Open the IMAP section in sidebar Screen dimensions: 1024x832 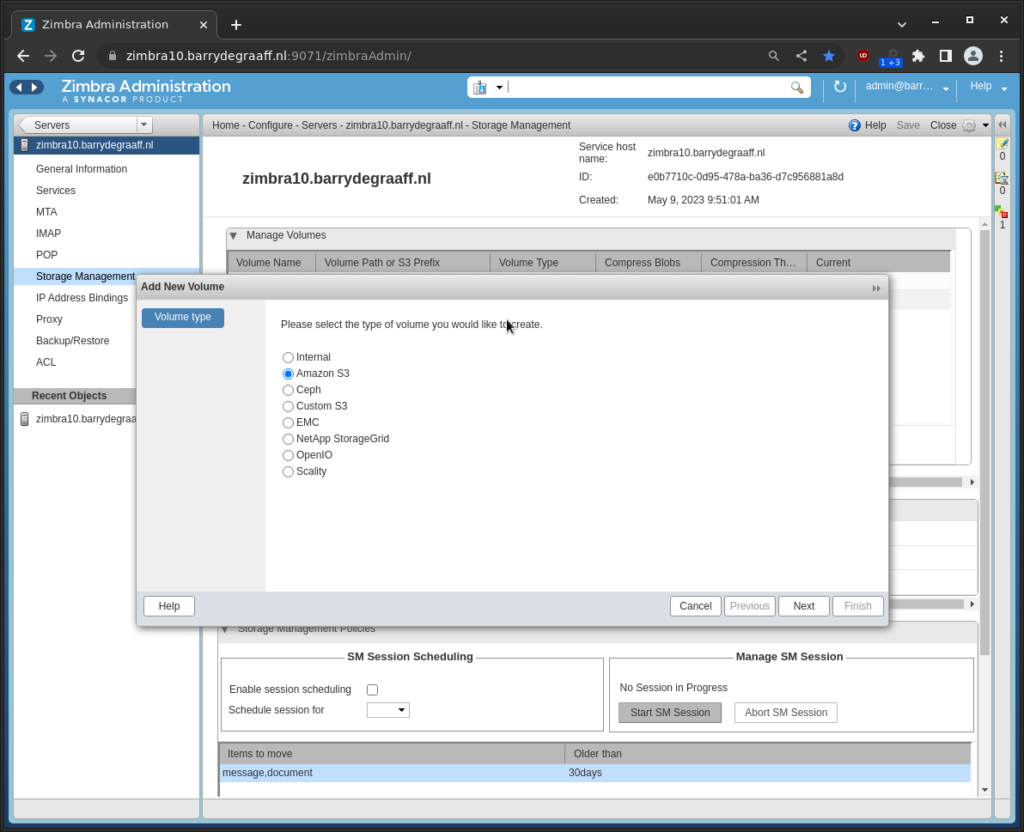(48, 234)
